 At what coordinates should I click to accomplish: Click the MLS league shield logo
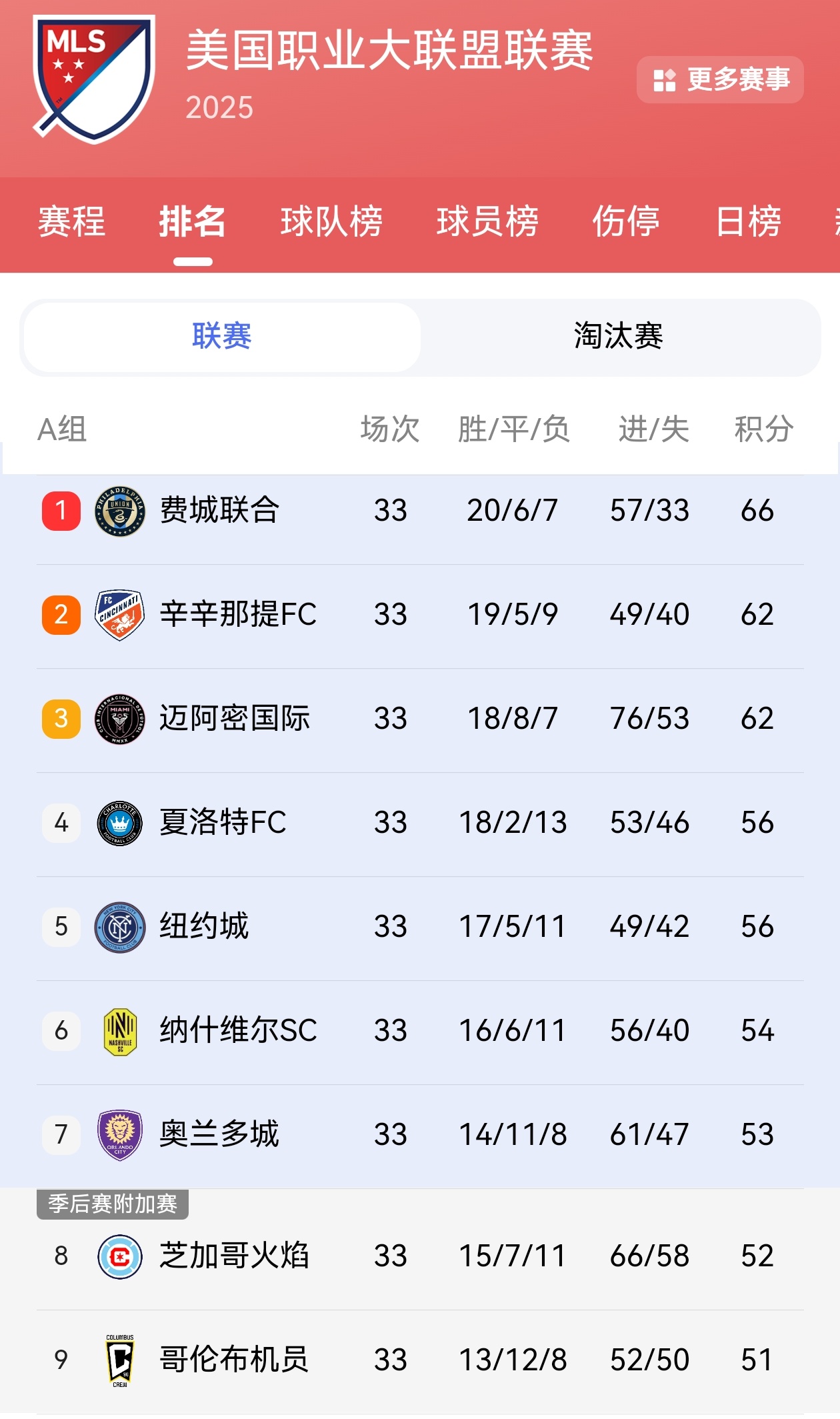click(94, 79)
